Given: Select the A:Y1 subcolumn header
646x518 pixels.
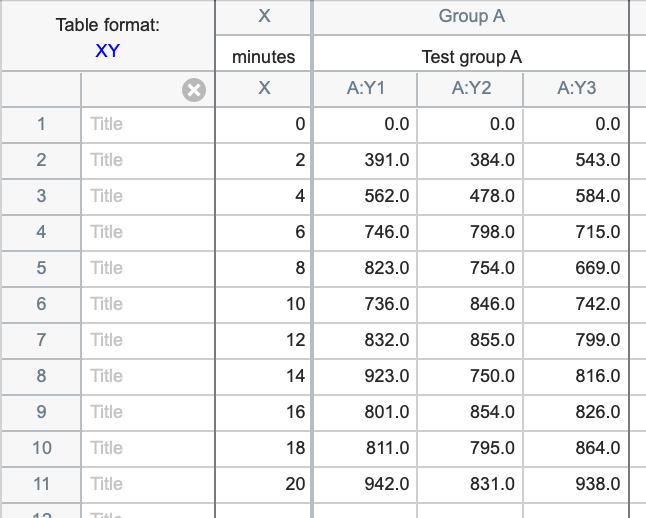Looking at the screenshot, I should (x=366, y=89).
